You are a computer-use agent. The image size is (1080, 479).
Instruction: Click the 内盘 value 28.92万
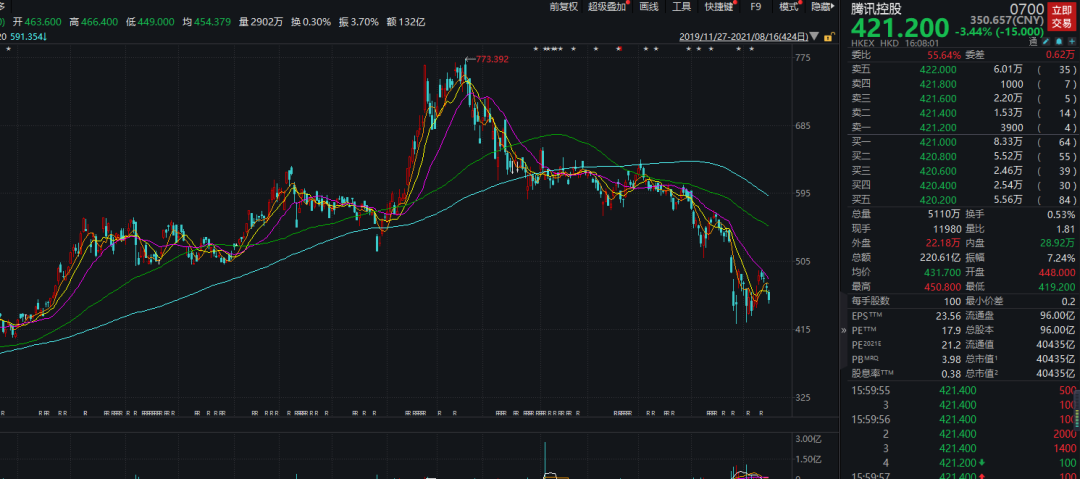[x=1058, y=243]
